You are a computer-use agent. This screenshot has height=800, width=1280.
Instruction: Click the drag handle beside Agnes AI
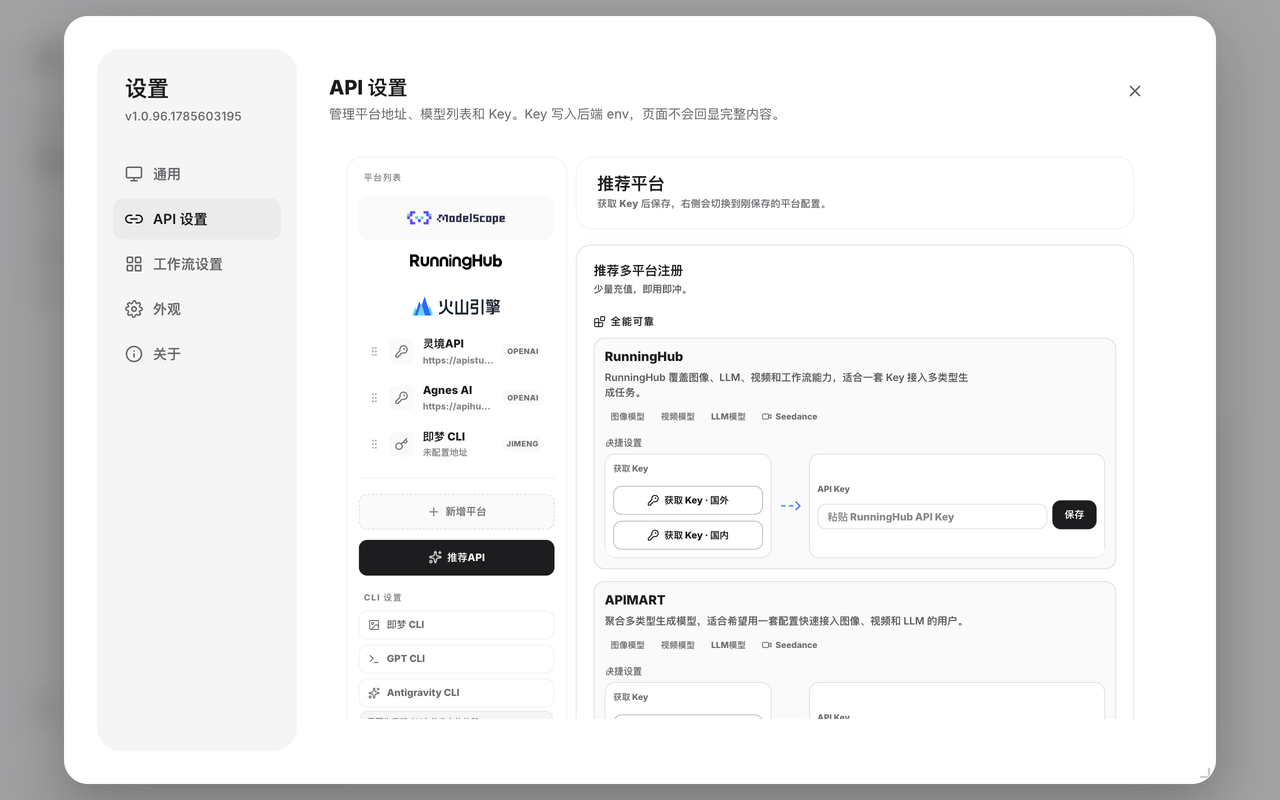(374, 398)
